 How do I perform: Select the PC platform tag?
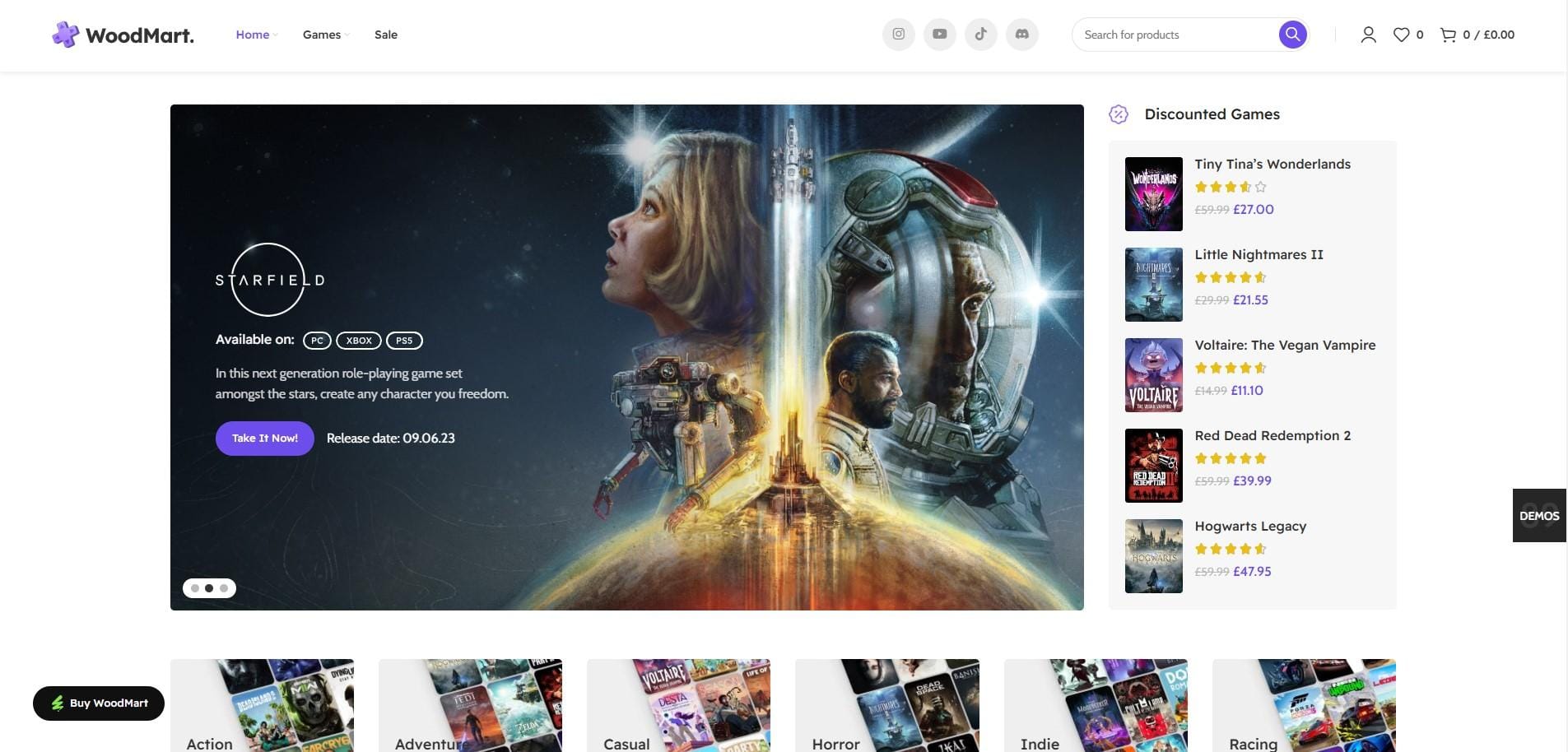point(317,341)
